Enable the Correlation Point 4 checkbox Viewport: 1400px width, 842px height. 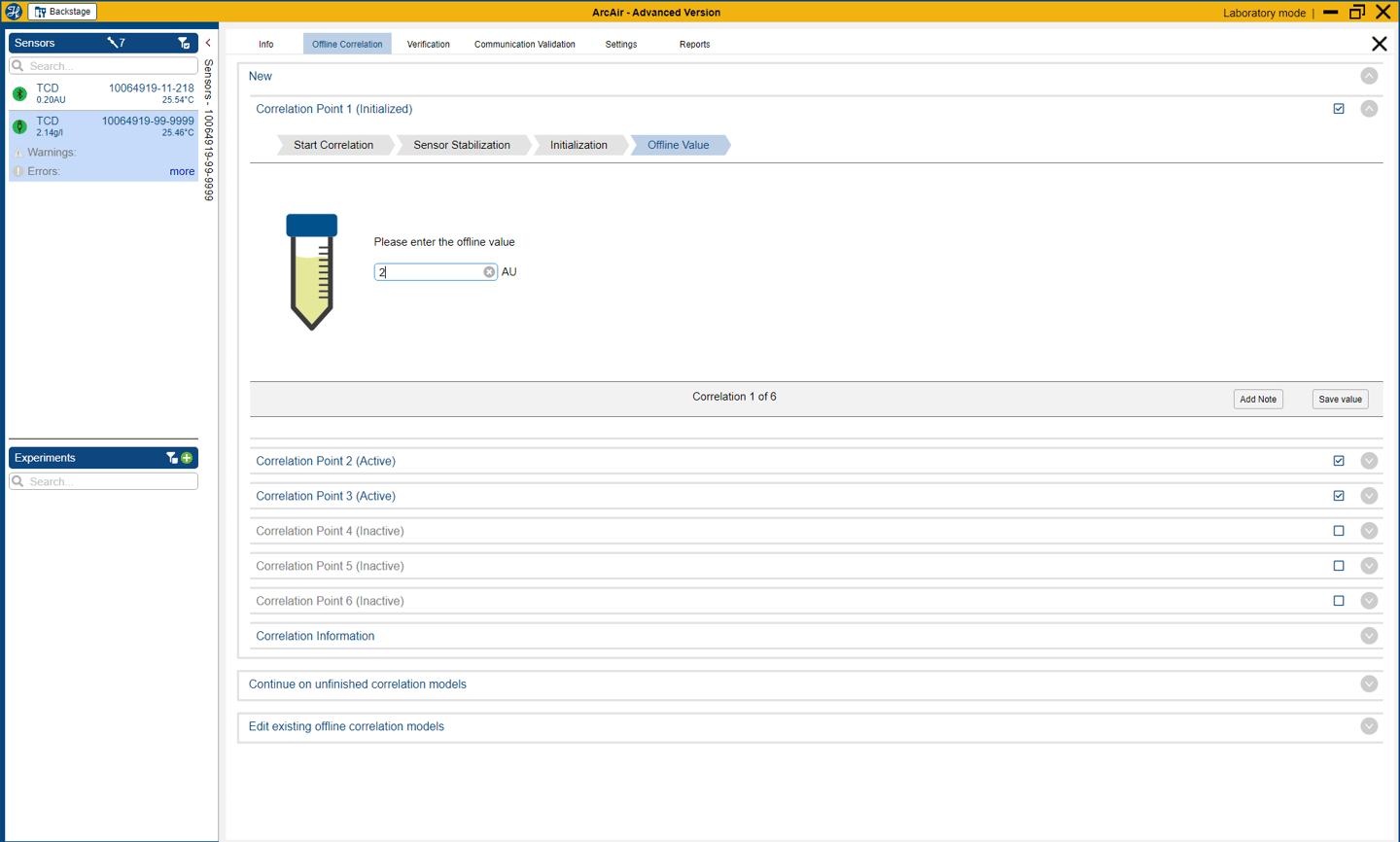pyautogui.click(x=1339, y=531)
